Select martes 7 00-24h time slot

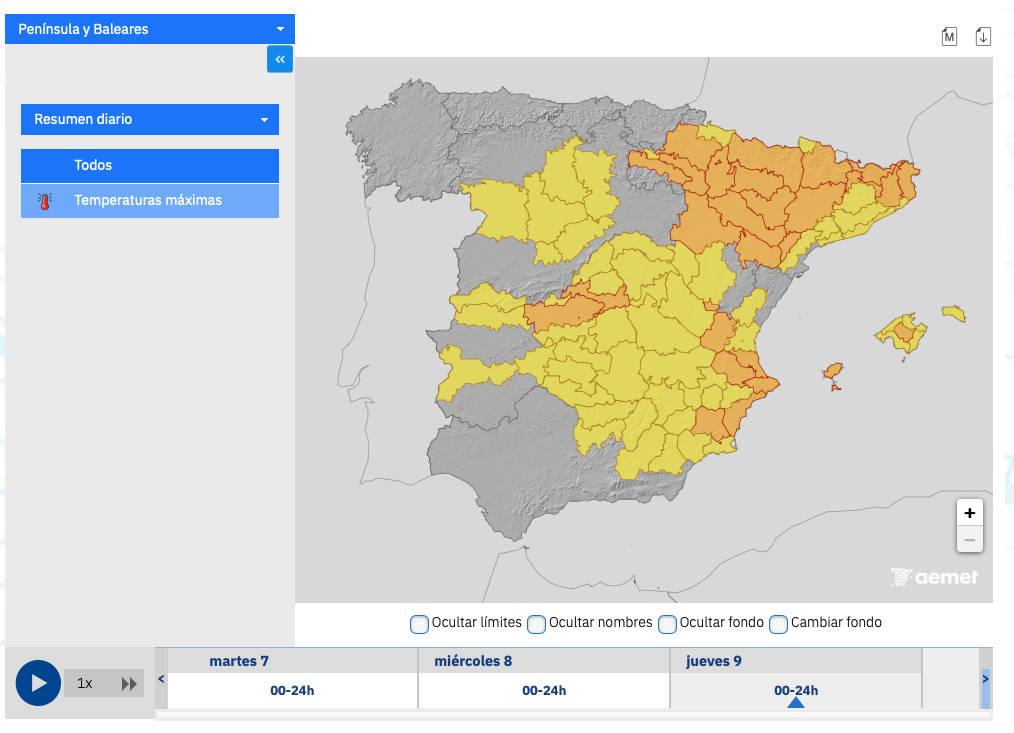coord(292,690)
